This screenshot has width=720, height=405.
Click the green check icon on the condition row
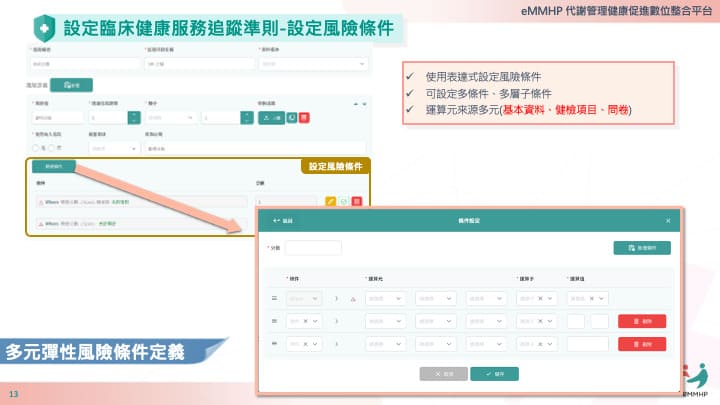pos(344,202)
